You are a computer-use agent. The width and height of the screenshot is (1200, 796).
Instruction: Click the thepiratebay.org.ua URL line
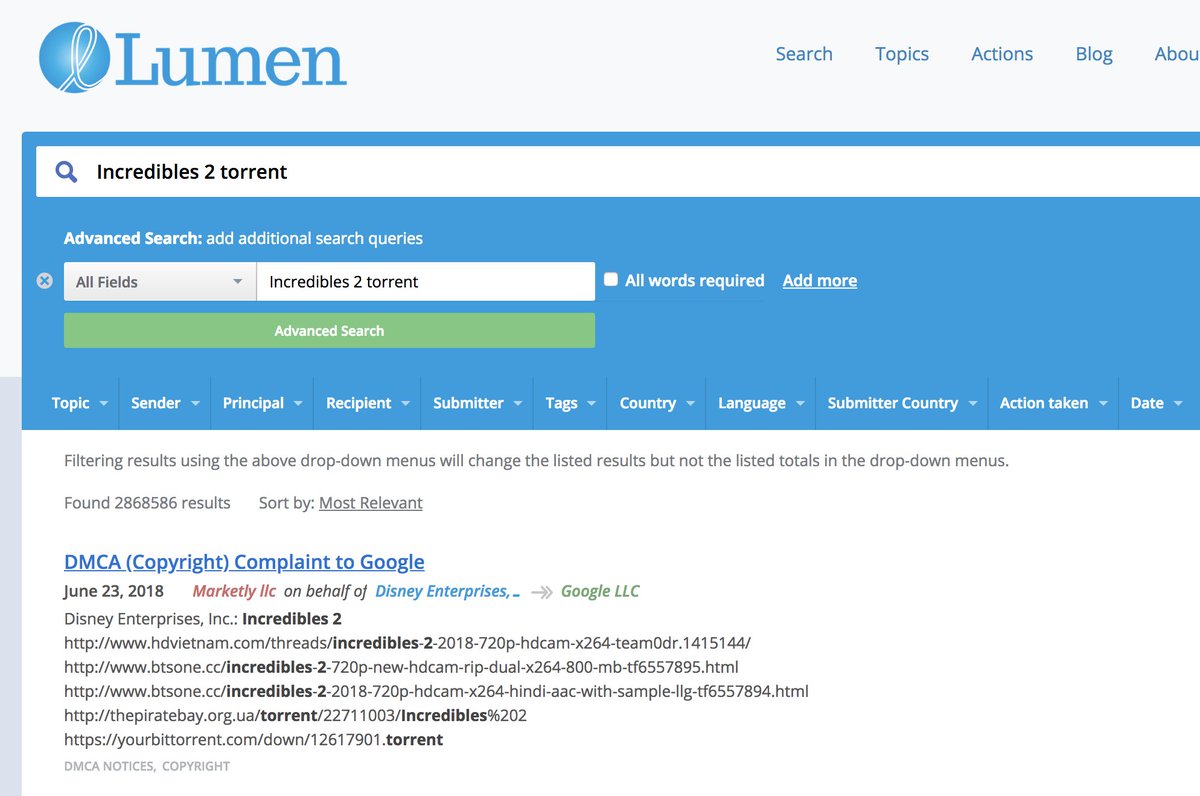(295, 716)
